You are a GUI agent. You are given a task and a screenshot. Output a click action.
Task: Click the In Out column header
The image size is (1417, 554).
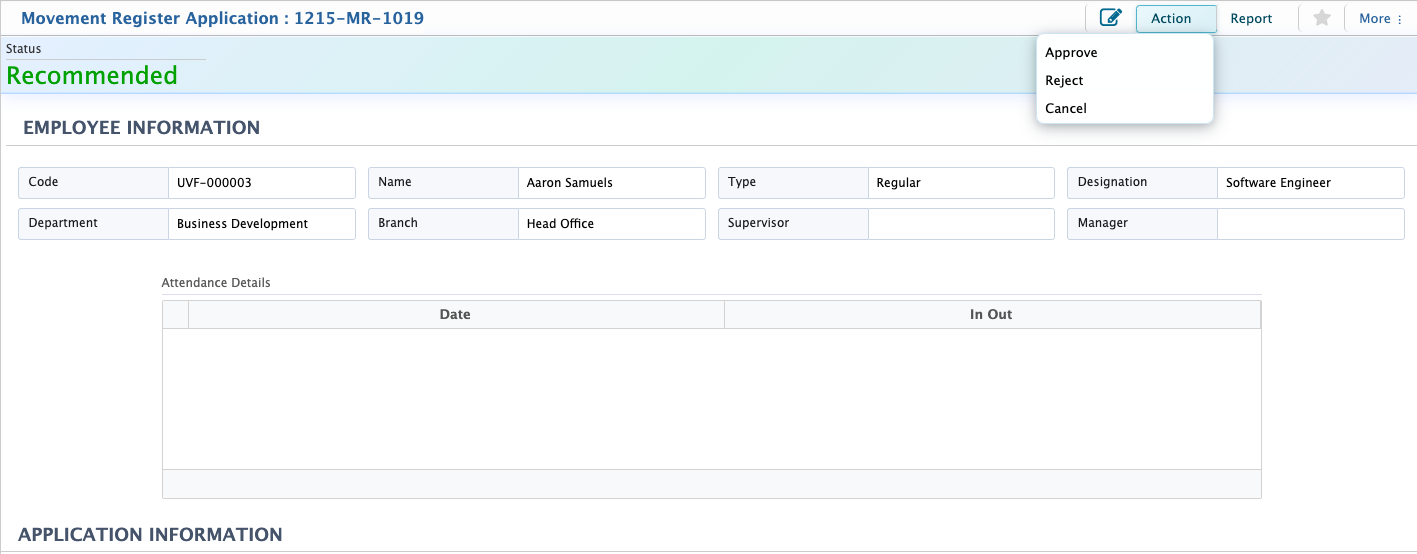(992, 314)
